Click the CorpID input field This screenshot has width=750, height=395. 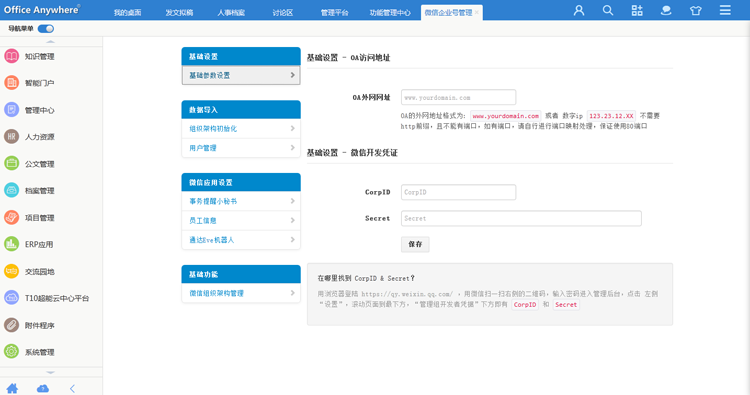coord(458,192)
